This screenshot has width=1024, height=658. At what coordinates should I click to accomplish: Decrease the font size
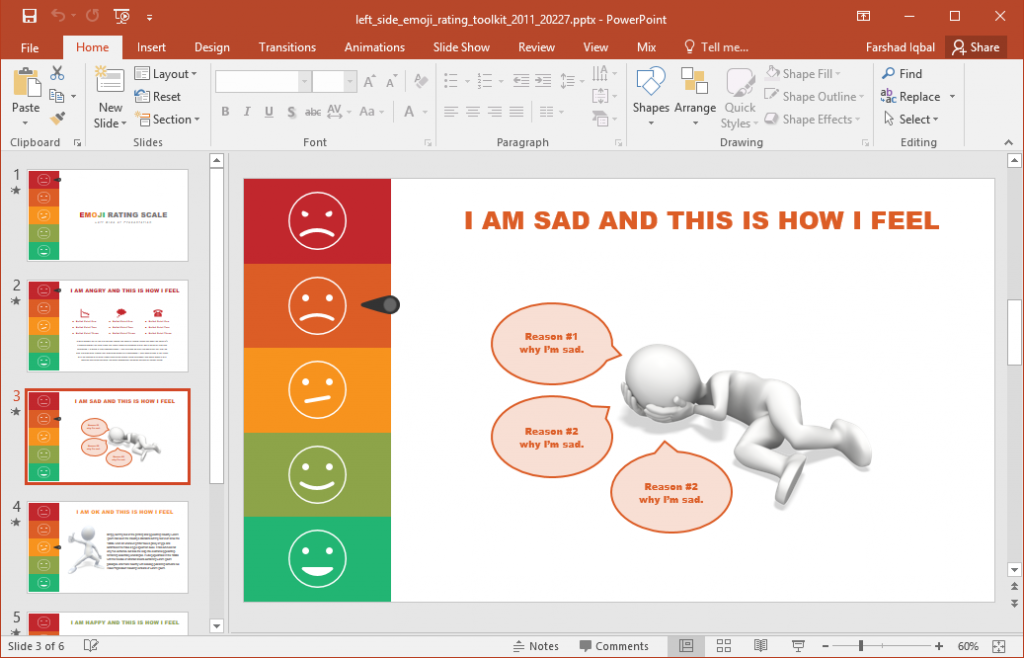(x=391, y=82)
